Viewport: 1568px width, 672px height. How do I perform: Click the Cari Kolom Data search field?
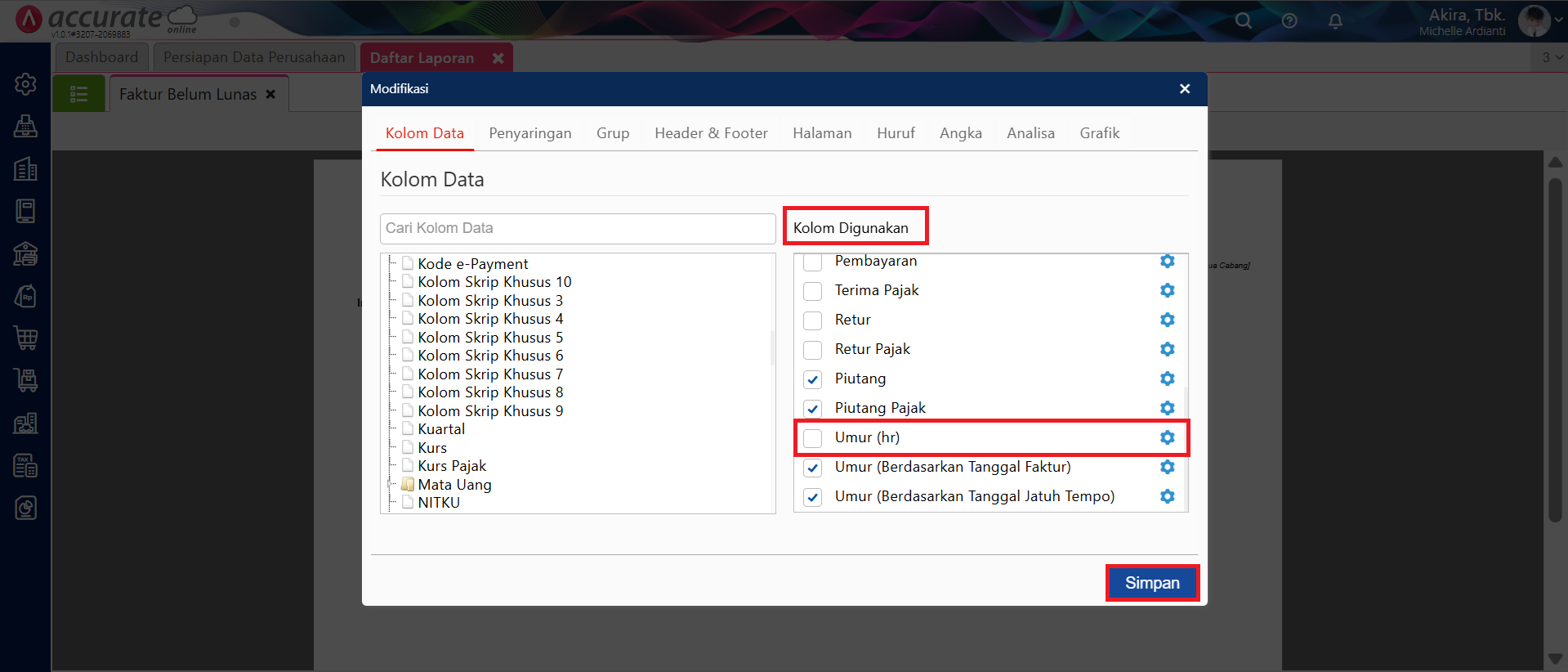click(577, 228)
